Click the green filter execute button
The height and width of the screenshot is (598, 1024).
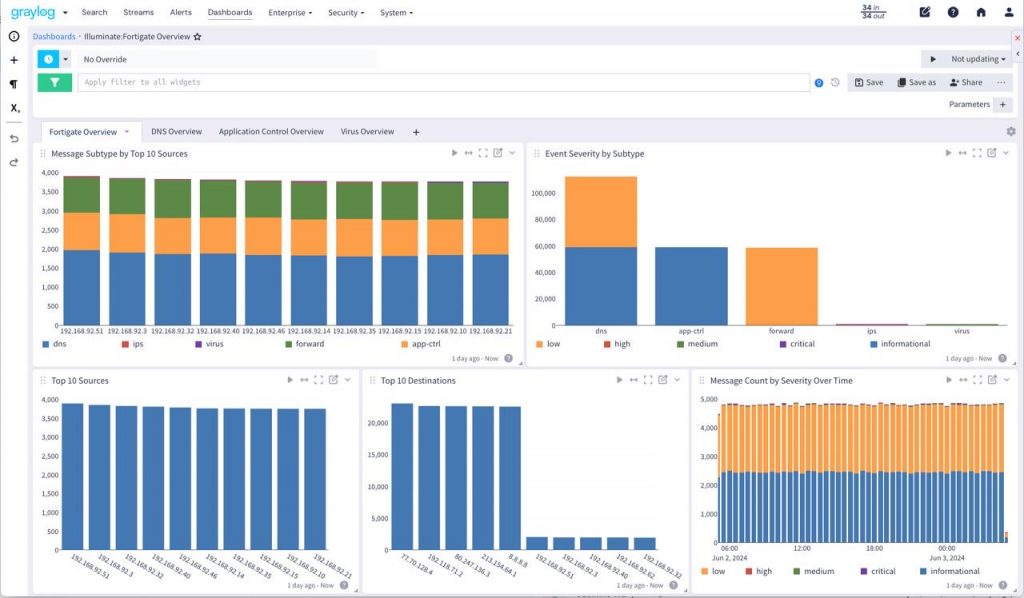(x=55, y=82)
